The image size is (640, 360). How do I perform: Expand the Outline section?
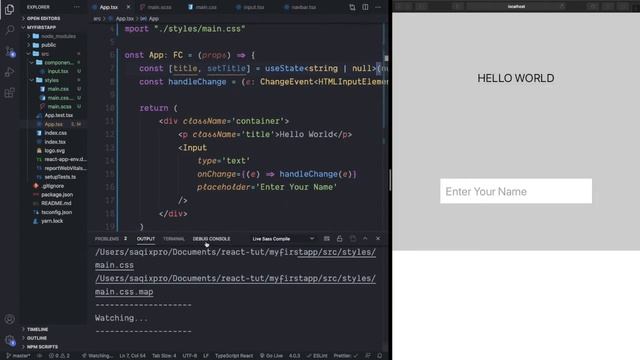(36, 338)
